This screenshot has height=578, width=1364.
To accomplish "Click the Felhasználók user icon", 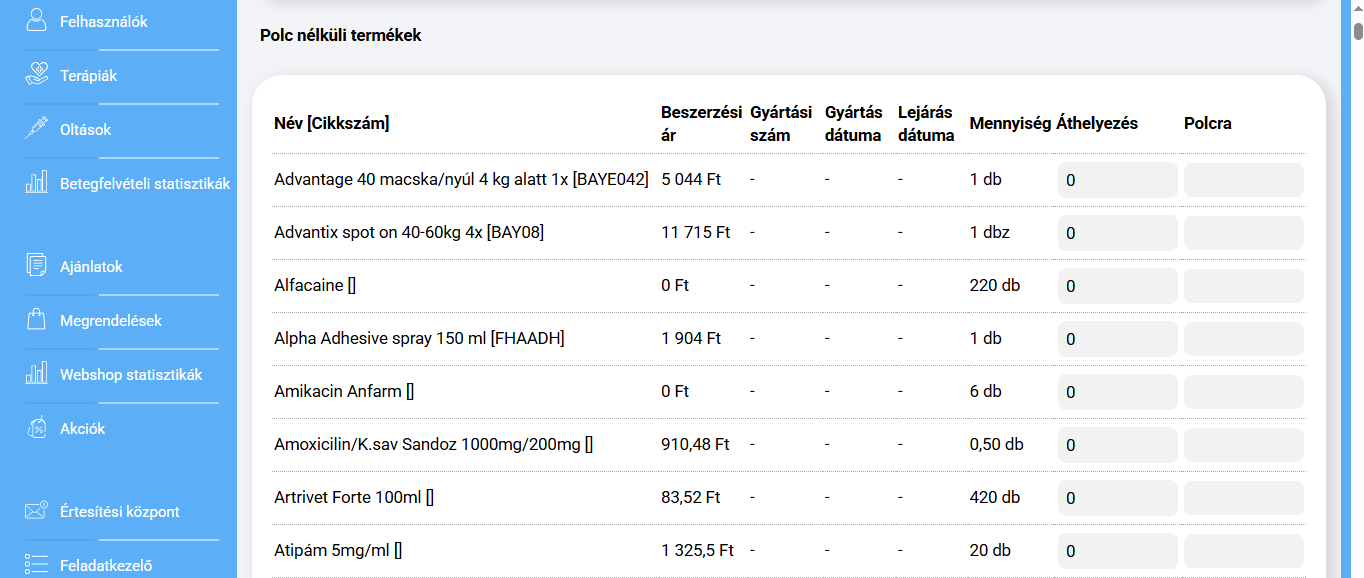I will [37, 21].
